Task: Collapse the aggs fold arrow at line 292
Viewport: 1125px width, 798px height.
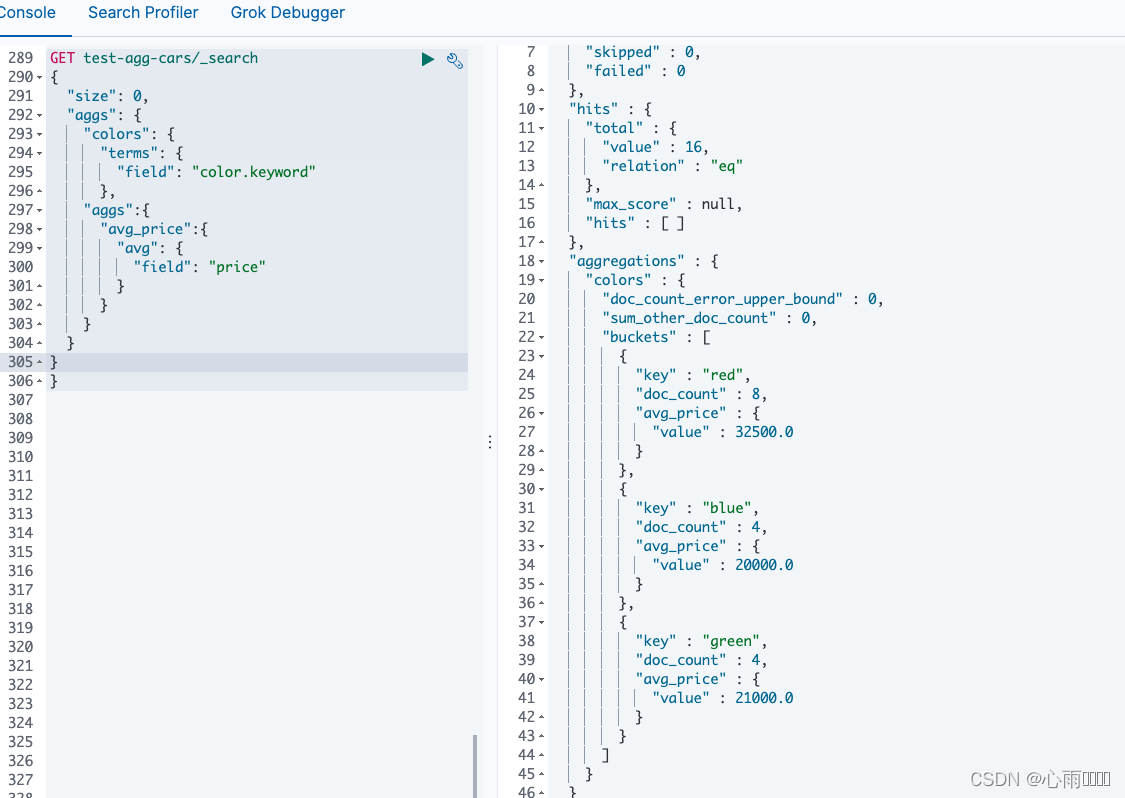Action: [39, 116]
